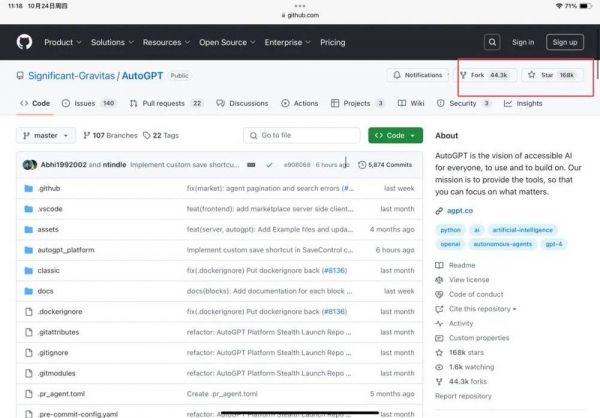600x418 pixels.
Task: Open the .github folder
Action: click(x=50, y=188)
